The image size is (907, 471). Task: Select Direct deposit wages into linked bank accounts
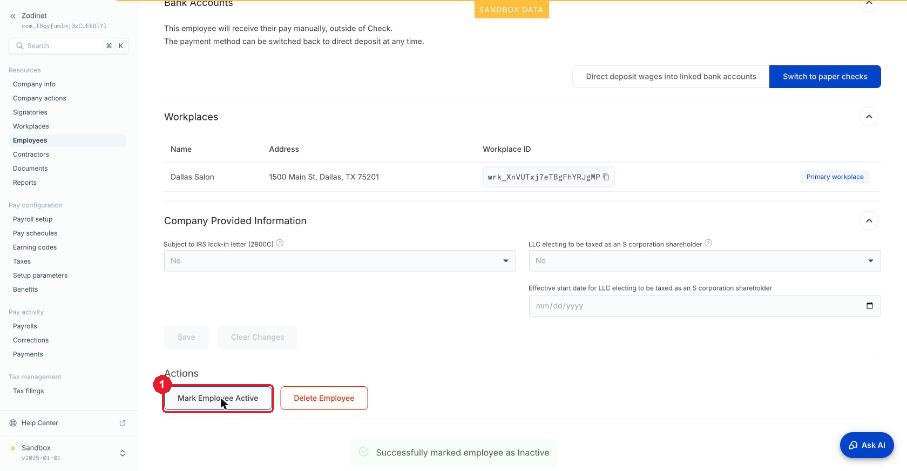(671, 76)
